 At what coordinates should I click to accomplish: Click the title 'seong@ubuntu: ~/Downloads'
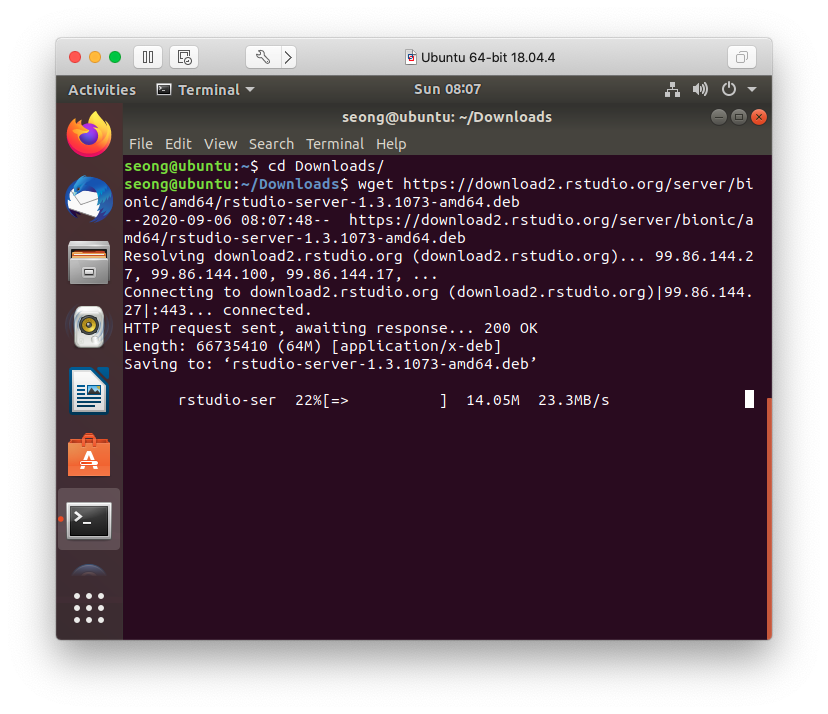447,117
